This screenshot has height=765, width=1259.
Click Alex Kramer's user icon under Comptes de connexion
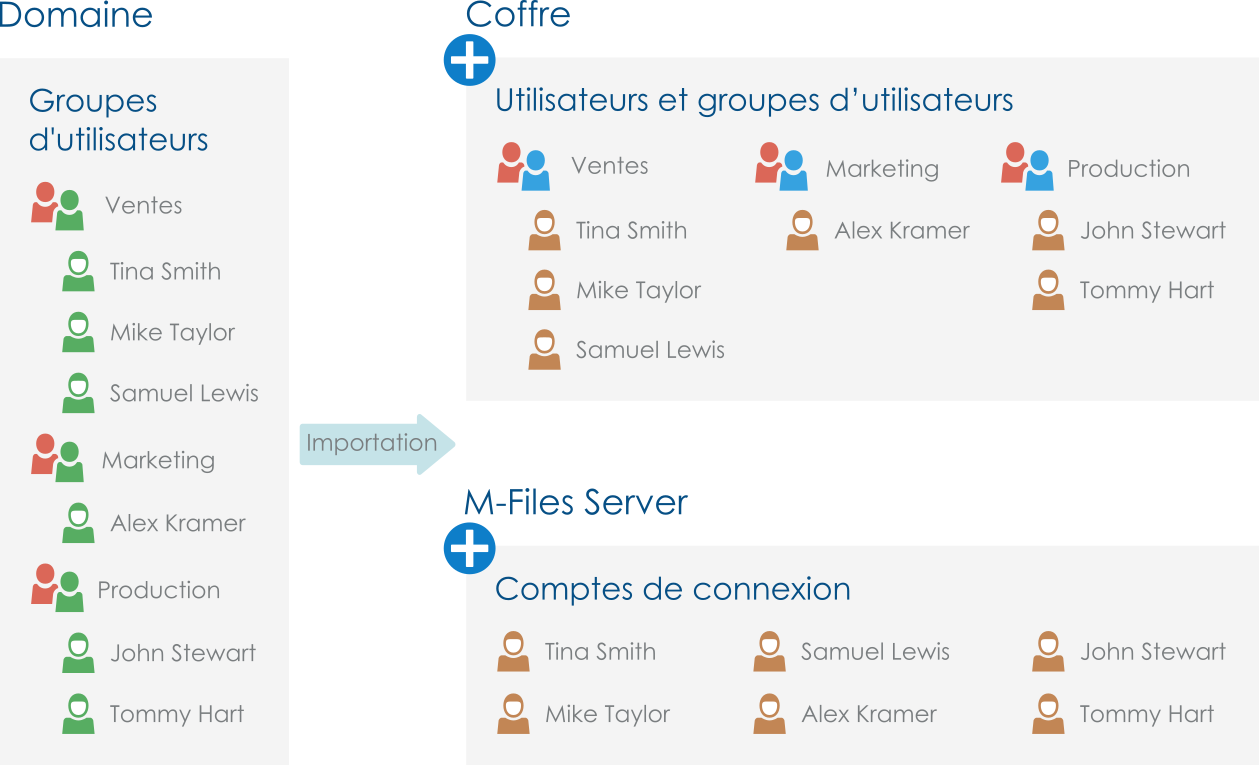769,714
